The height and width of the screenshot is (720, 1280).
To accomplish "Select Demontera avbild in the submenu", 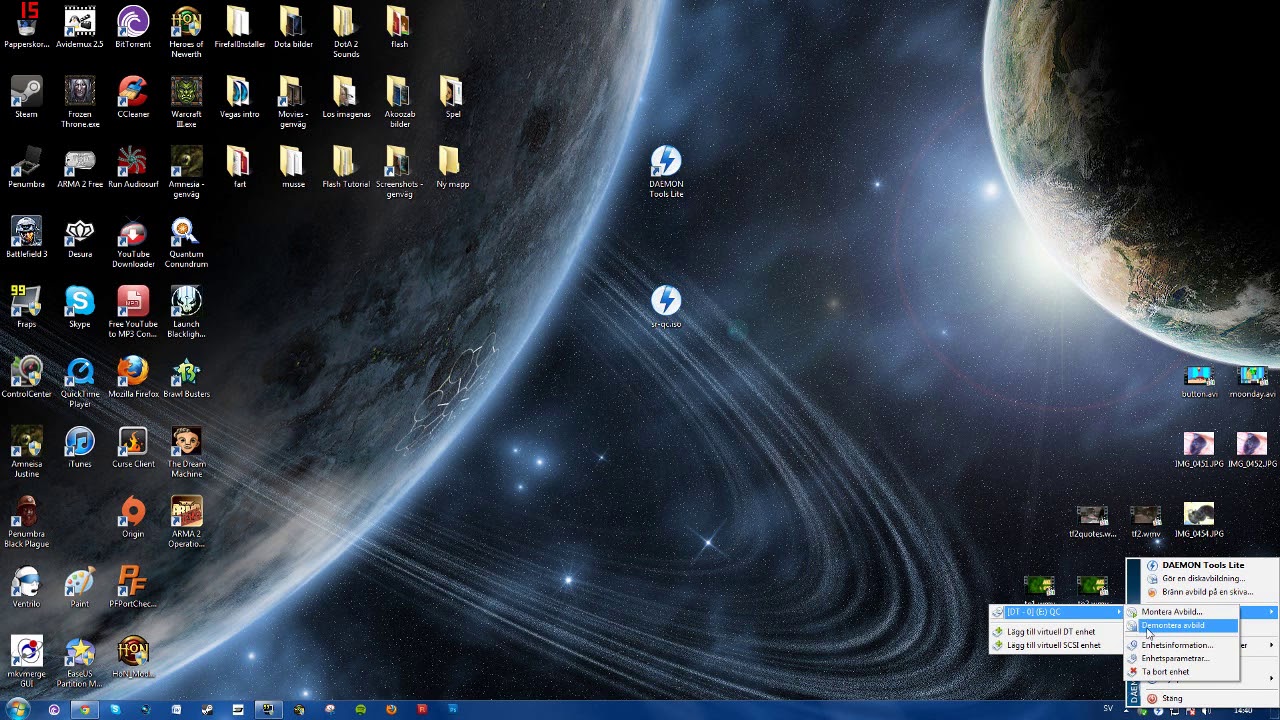I will pos(1182,626).
